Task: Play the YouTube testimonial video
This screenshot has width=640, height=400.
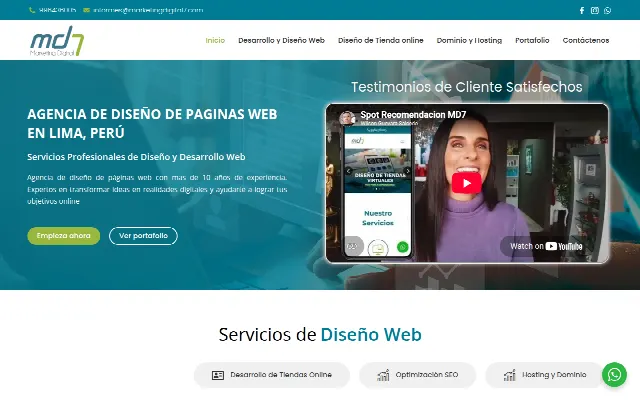Action: (x=467, y=183)
